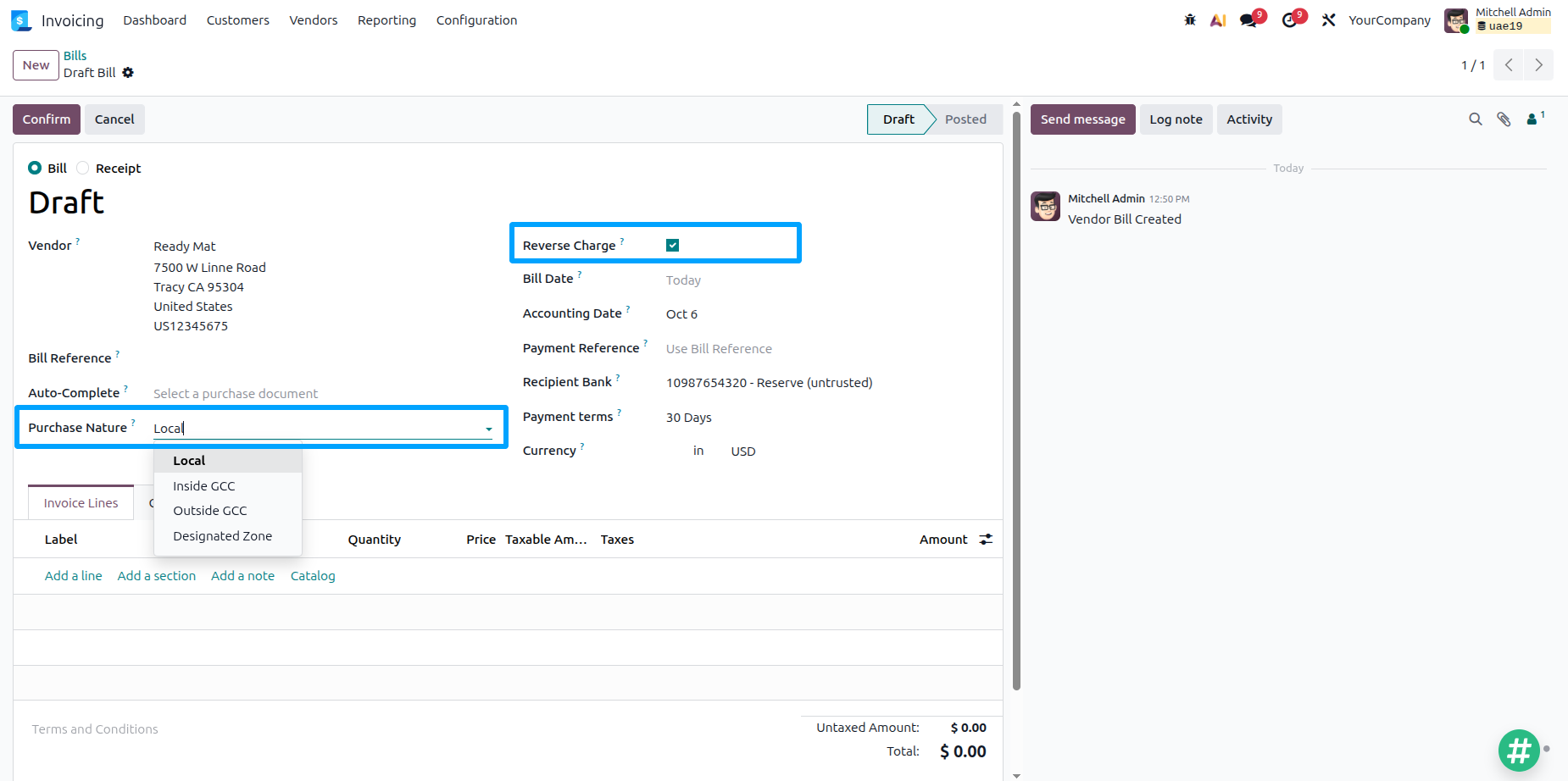This screenshot has height=781, width=1568.
Task: Open attachments via the paperclip icon
Action: point(1504,119)
